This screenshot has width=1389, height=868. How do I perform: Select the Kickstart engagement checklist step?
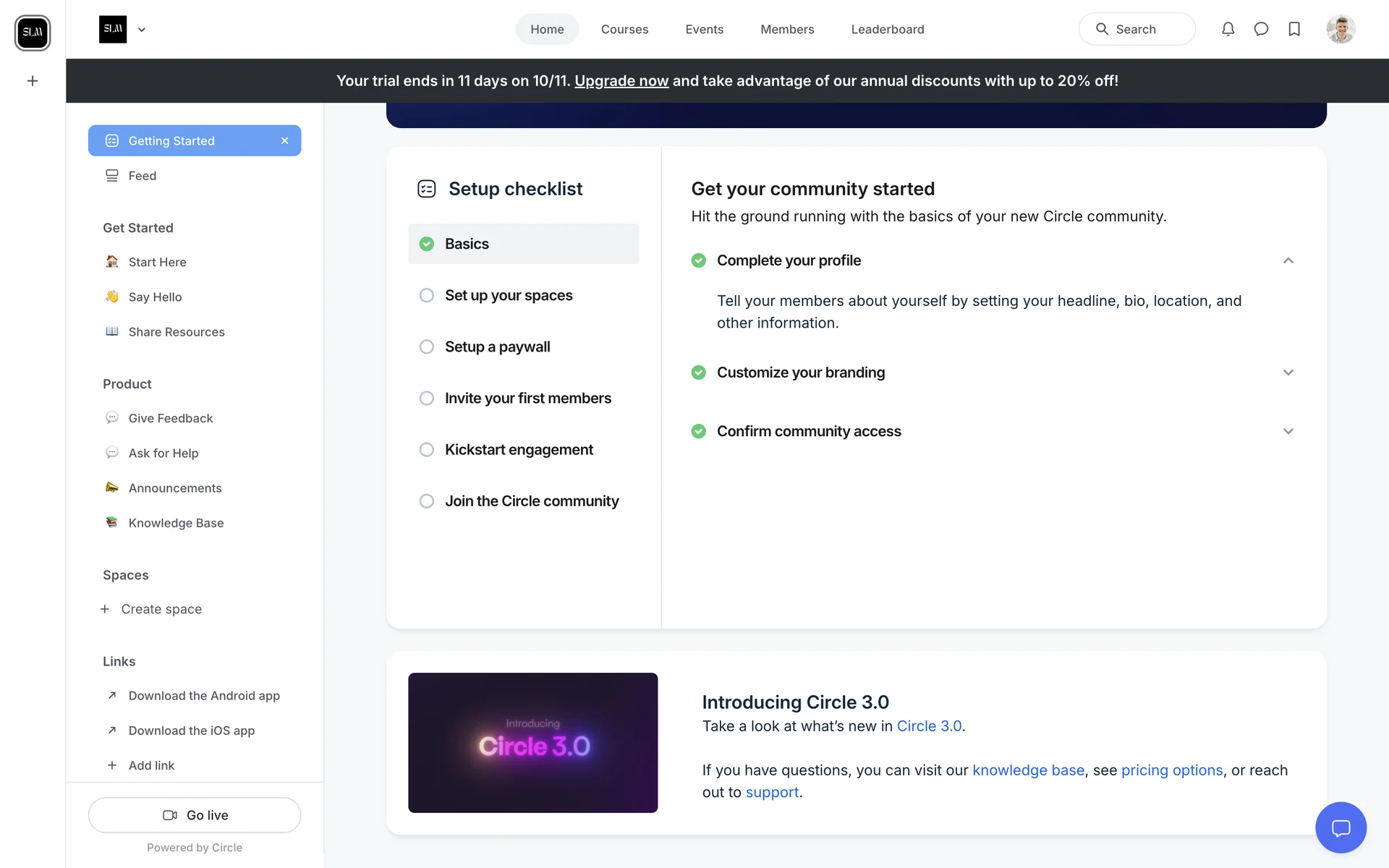click(519, 449)
